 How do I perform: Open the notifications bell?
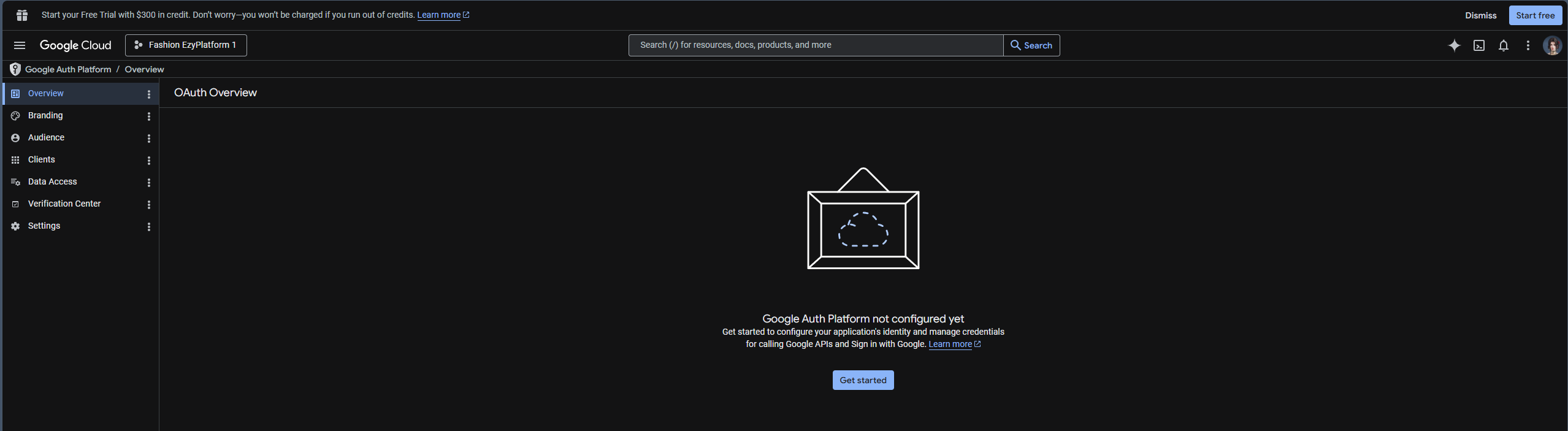(1503, 45)
